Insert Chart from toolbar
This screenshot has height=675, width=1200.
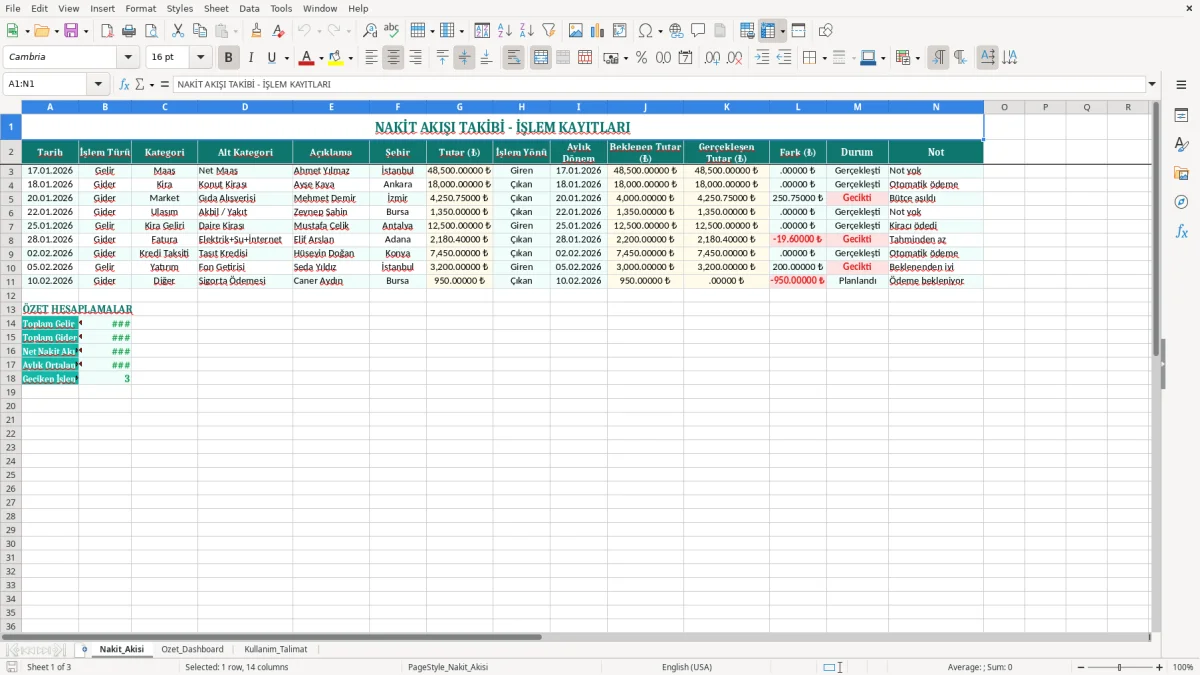[597, 31]
